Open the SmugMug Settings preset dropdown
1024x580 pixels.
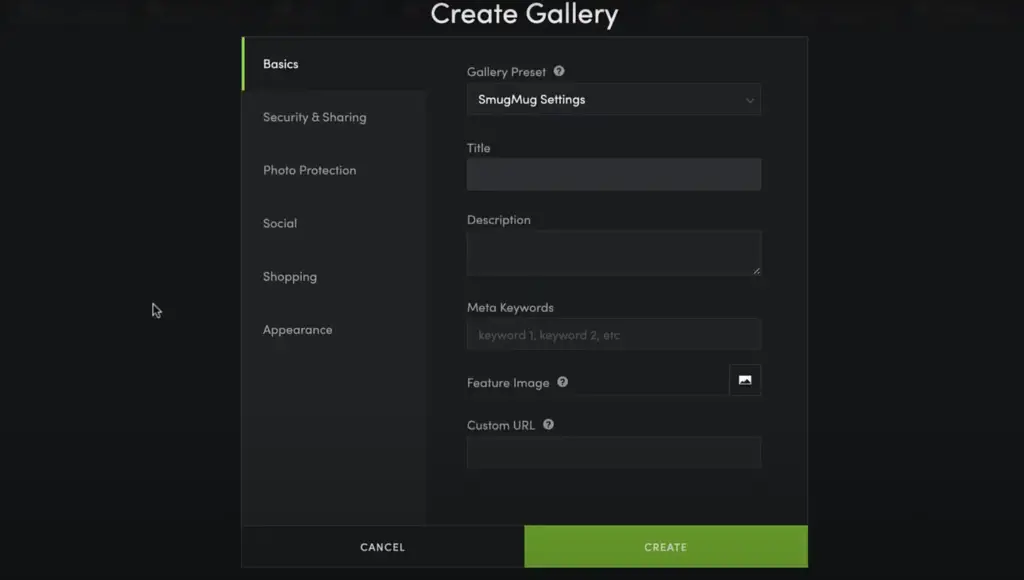pos(613,100)
